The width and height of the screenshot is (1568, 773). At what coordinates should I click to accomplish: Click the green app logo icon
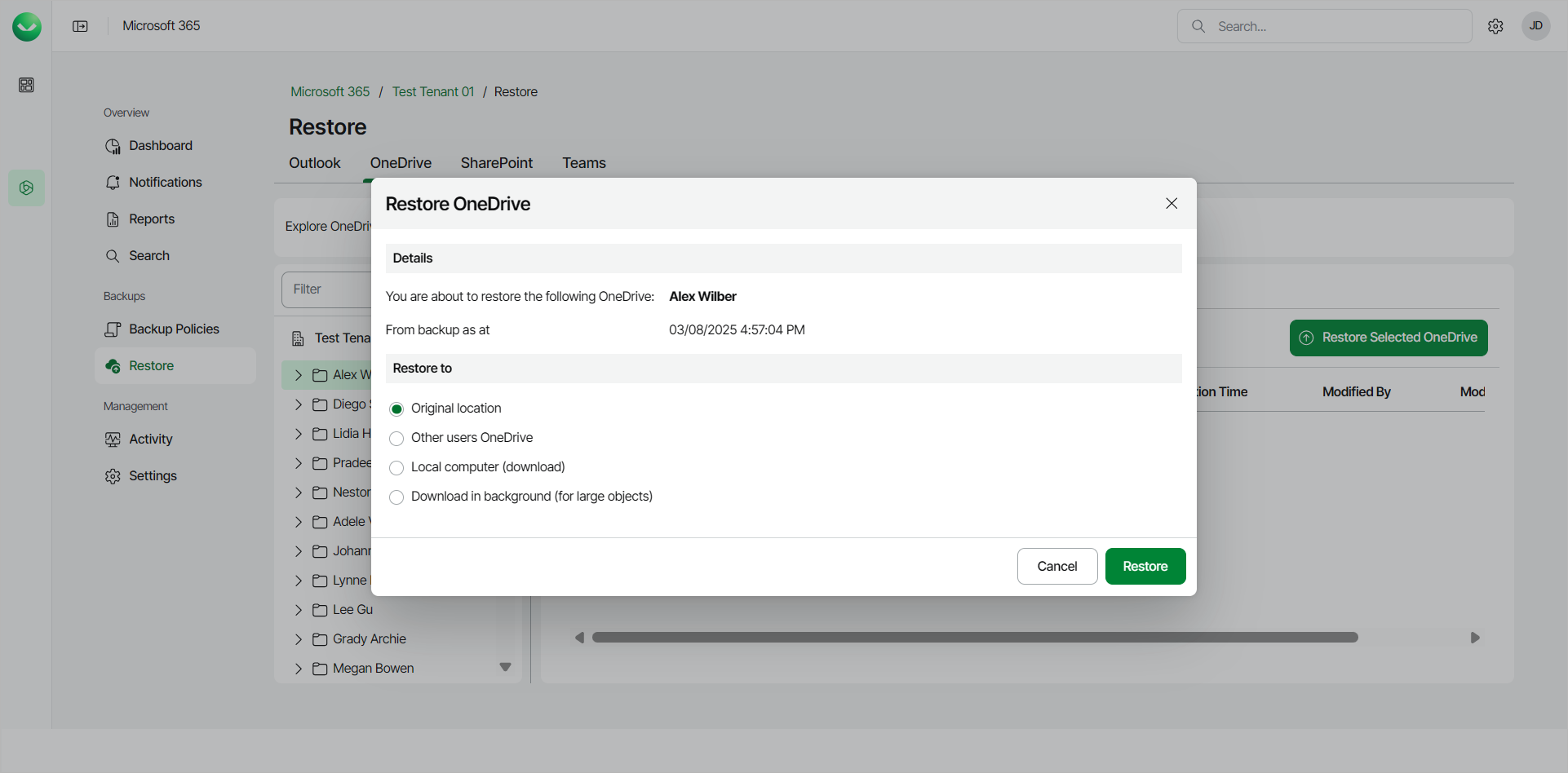[x=27, y=26]
